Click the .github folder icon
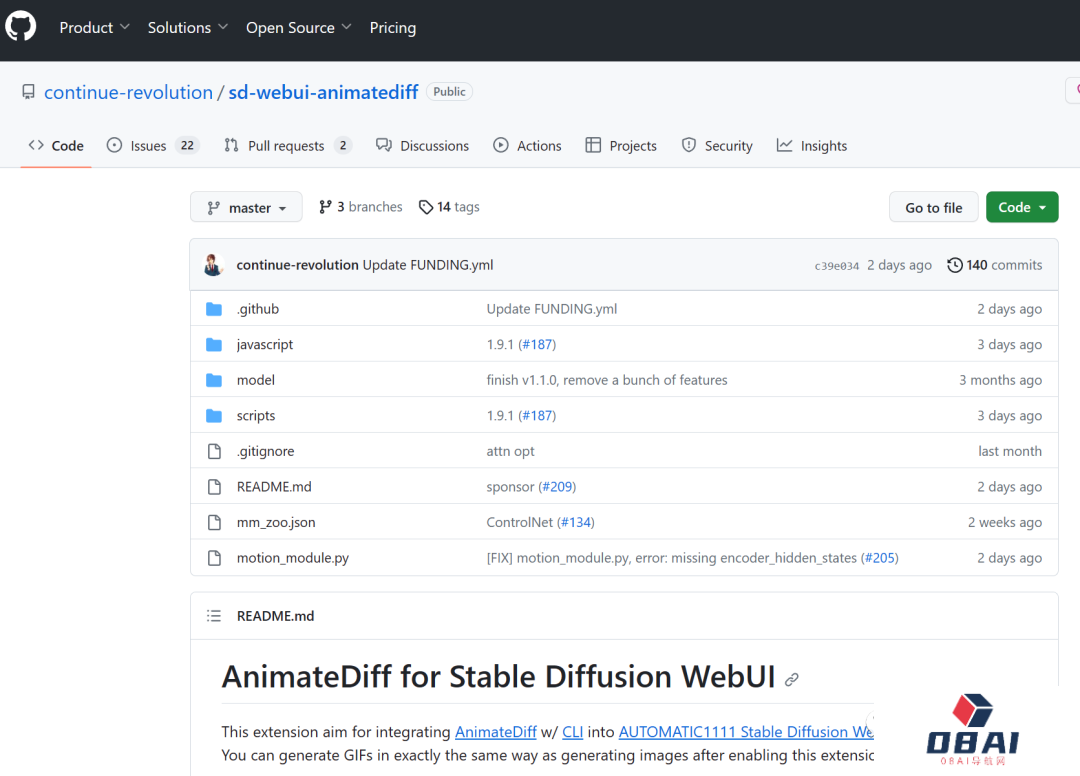Image resolution: width=1080 pixels, height=776 pixels. point(214,309)
